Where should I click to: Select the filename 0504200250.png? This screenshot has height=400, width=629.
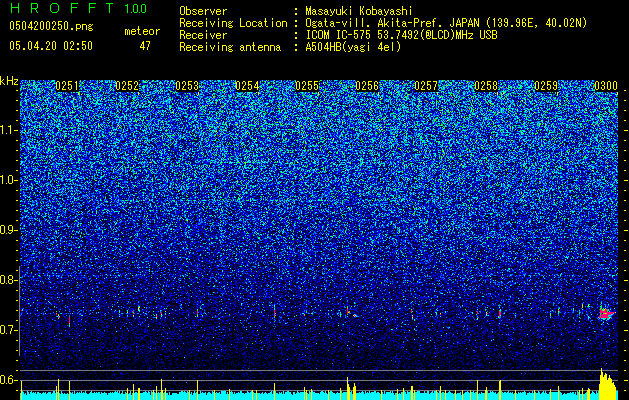(51, 26)
